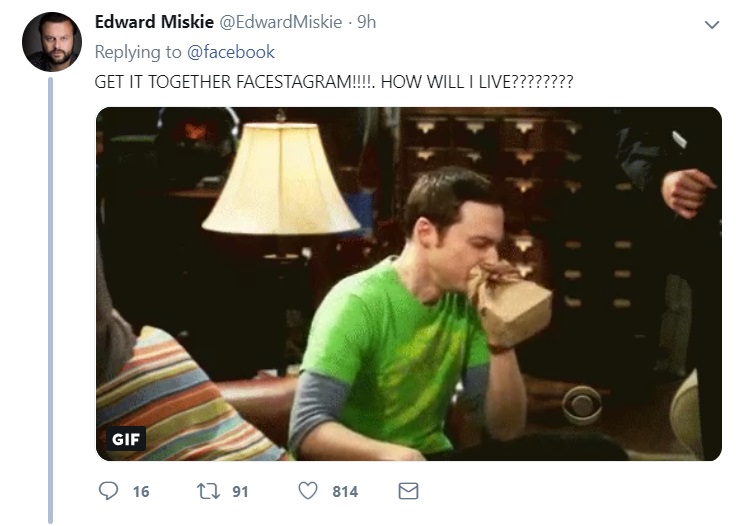Click the retweet count 91
The height and width of the screenshot is (526, 739).
tap(240, 492)
